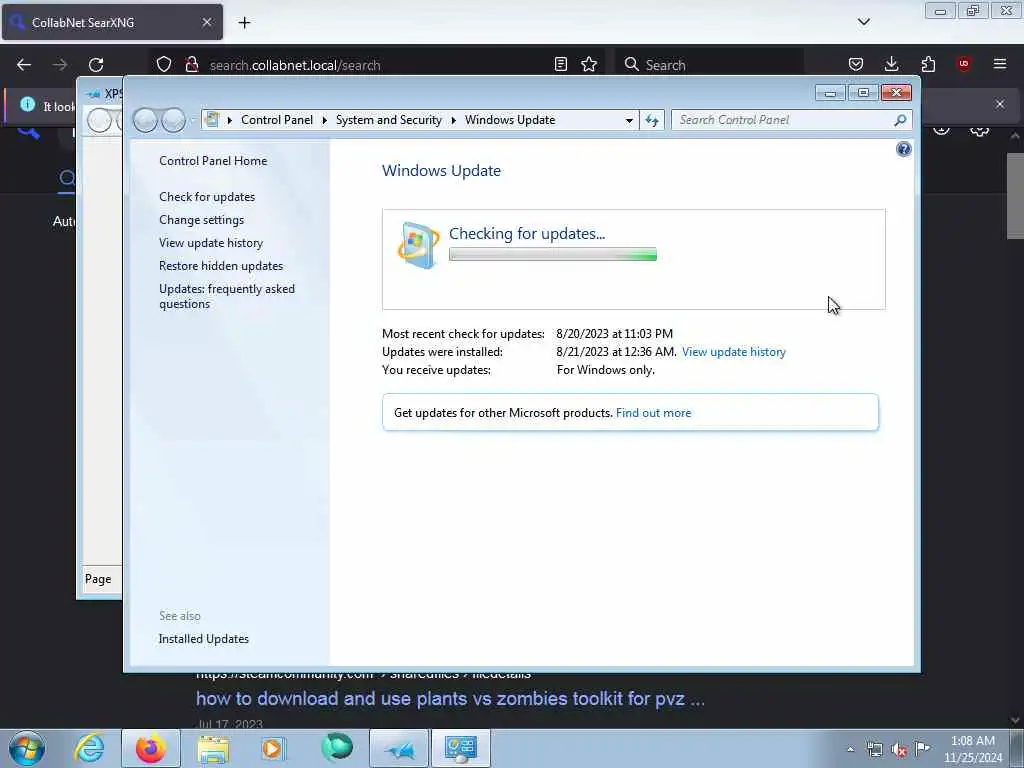Open Windows Media Player from taskbar
The image size is (1024, 768).
[x=273, y=748]
